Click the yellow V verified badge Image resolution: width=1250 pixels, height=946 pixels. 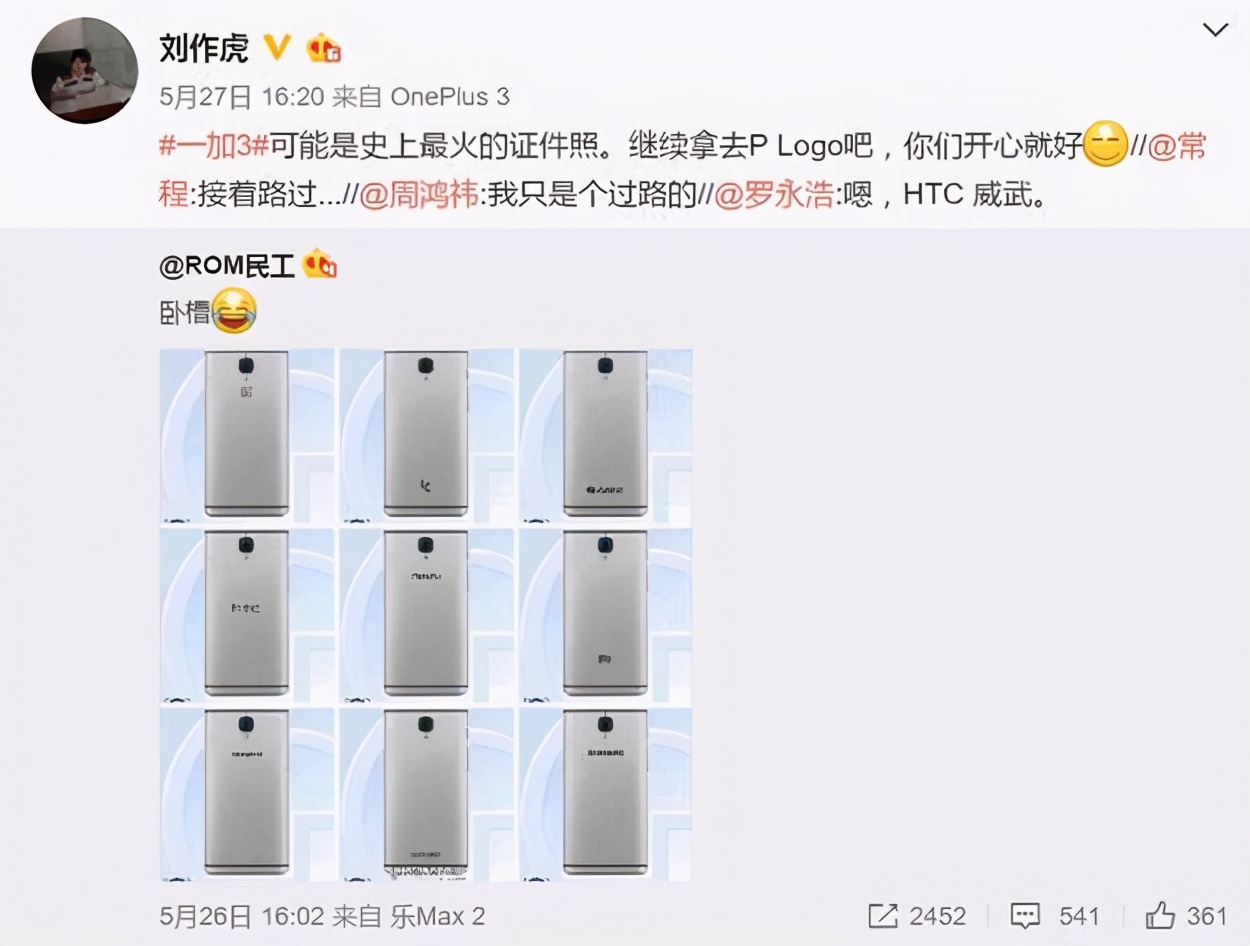(275, 46)
